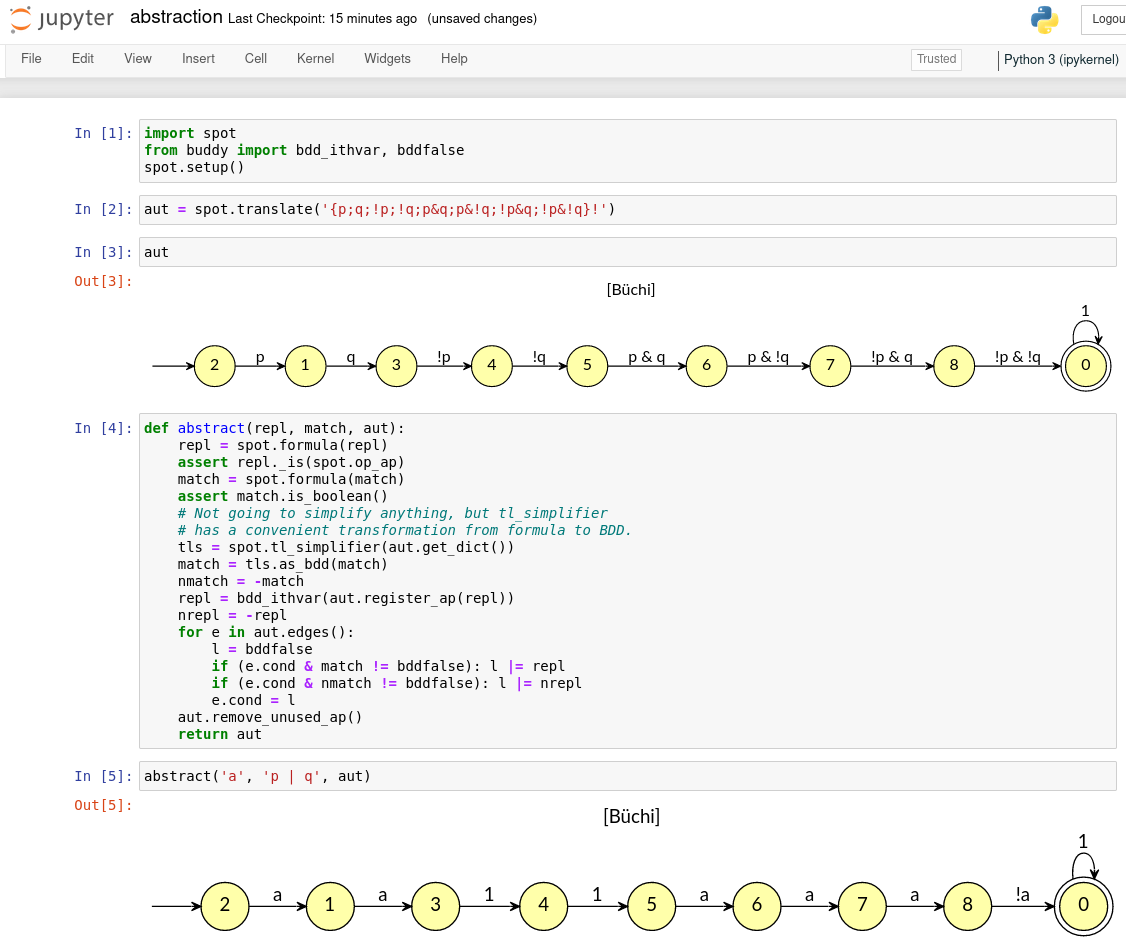Image resolution: width=1126 pixels, height=943 pixels.
Task: Click state 5 in the Out[3] automaton
Action: pos(587,366)
